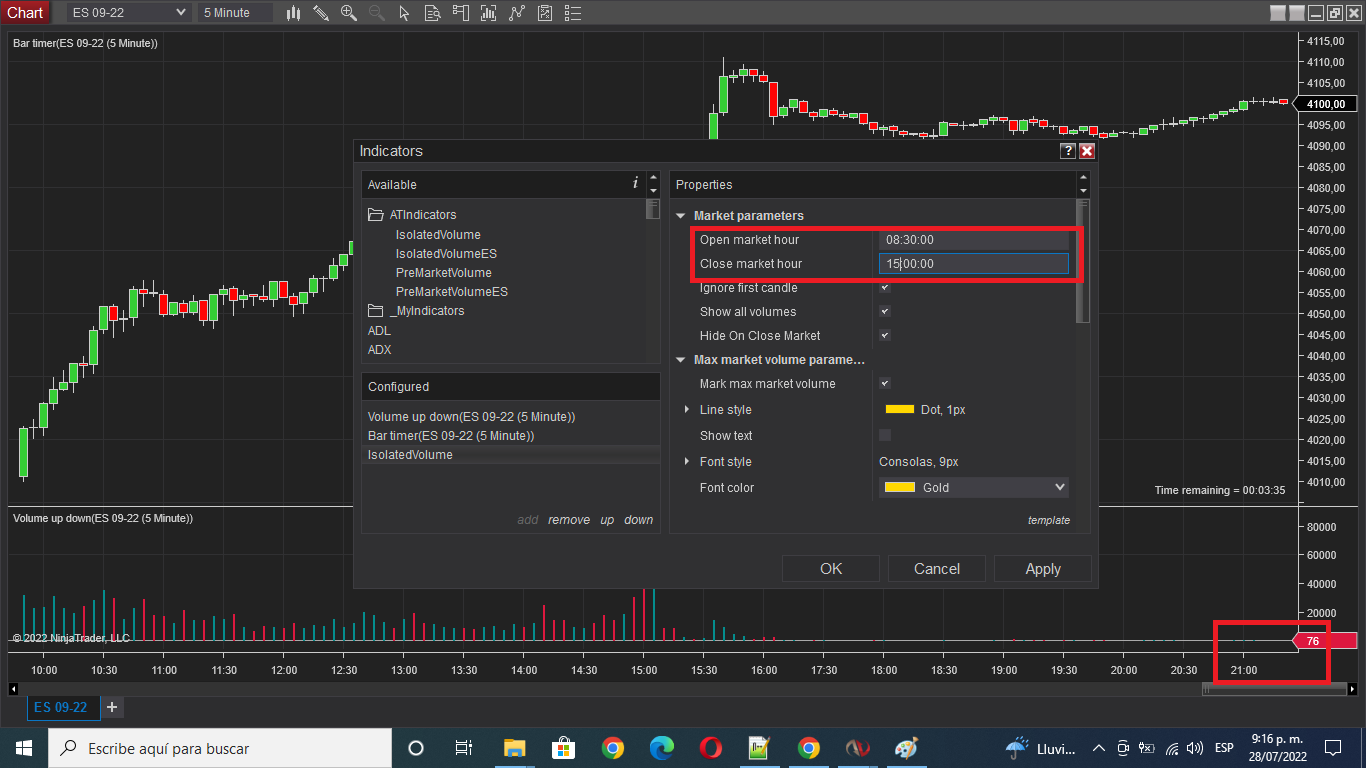
Task: Launch Microsoft Edge from the taskbar
Action: click(662, 748)
